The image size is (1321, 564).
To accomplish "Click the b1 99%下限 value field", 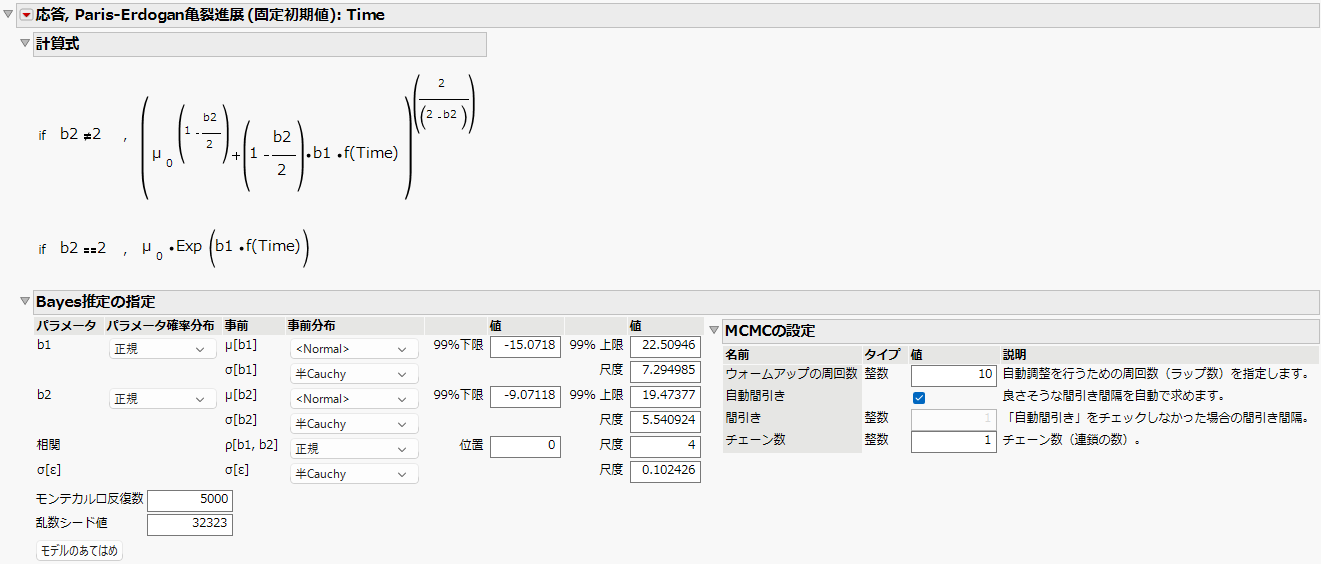I will (525, 346).
